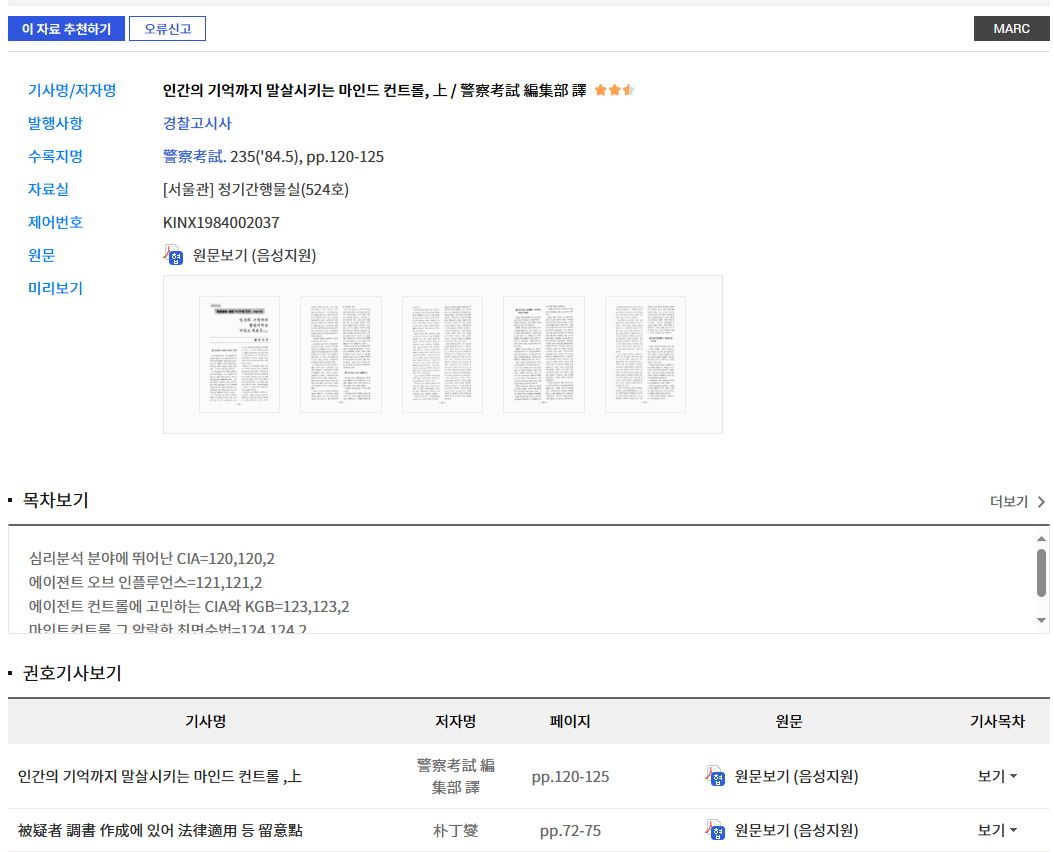Click the star rating next to the title
The height and width of the screenshot is (852, 1053).
pyautogui.click(x=614, y=90)
